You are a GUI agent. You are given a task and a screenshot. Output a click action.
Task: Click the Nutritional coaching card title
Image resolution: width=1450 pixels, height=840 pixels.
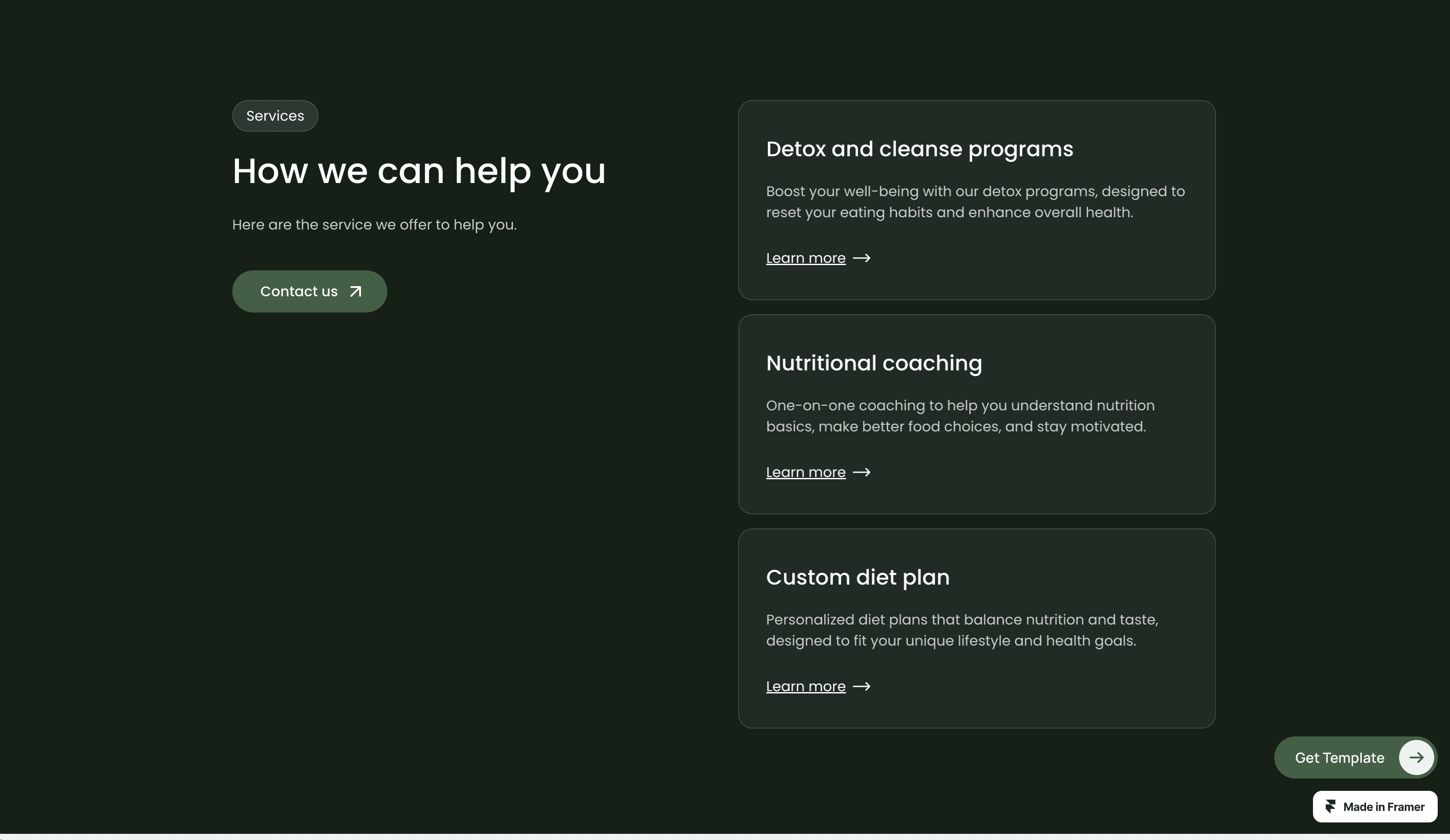tap(874, 363)
